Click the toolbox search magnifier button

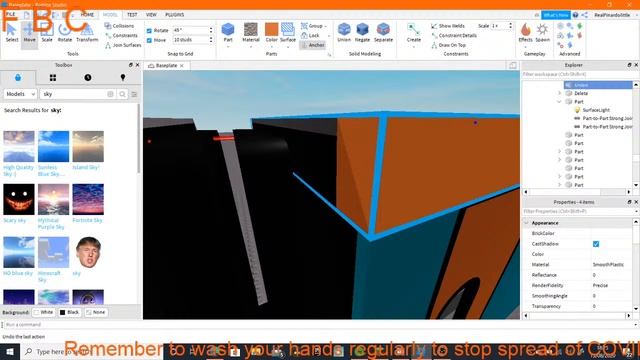[x=122, y=94]
